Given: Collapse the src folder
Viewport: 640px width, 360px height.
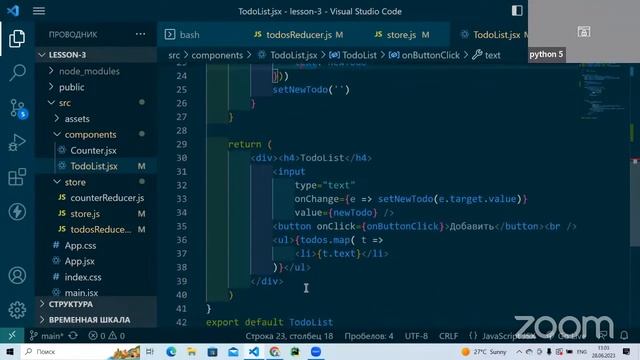Looking at the screenshot, I should (64, 103).
